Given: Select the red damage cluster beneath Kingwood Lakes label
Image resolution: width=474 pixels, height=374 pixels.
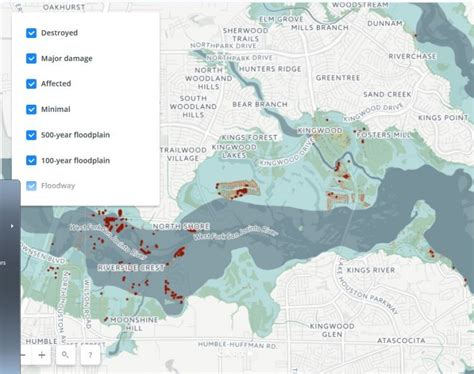Looking at the screenshot, I should coord(238,189).
